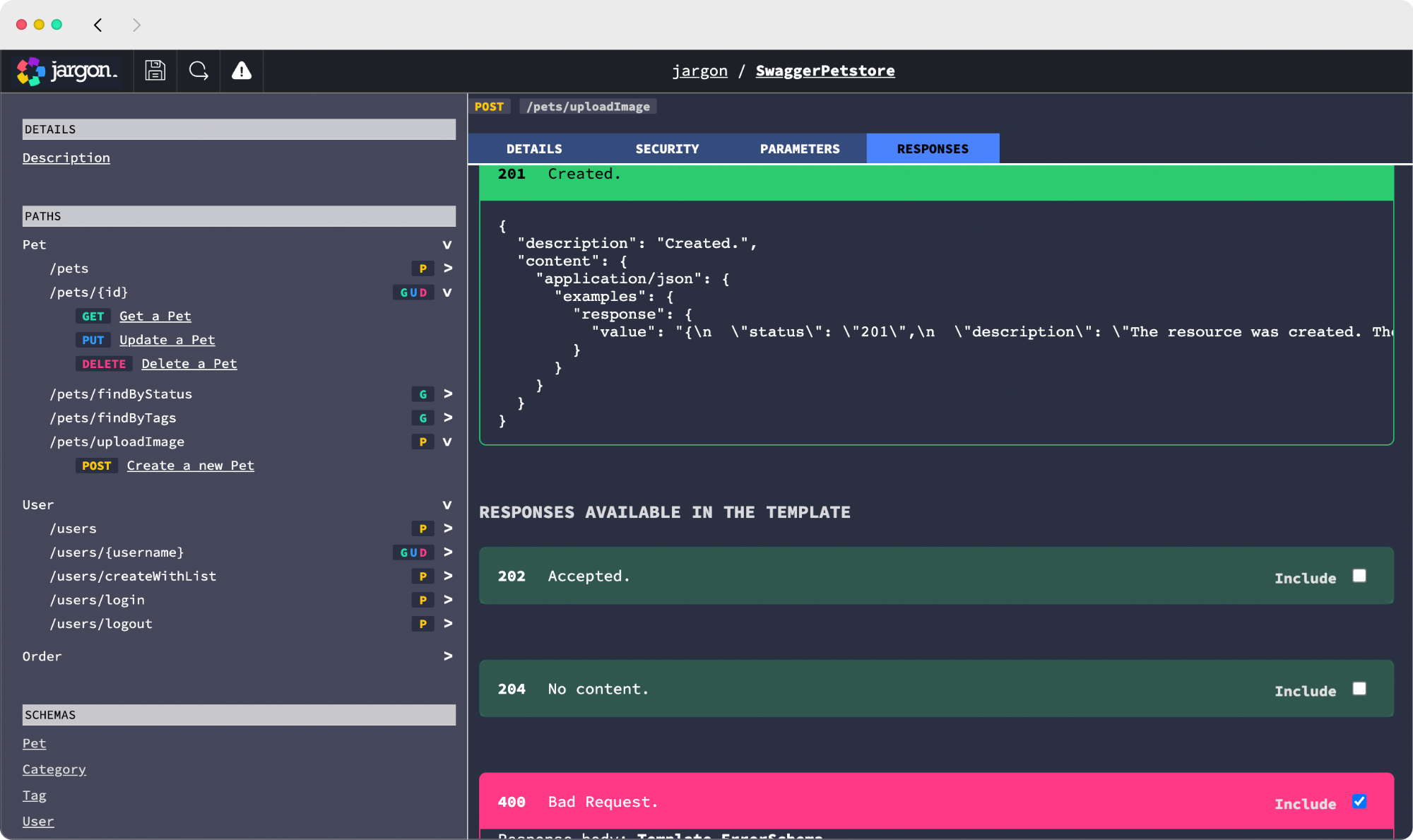Click the POST tag beside Create a new Pet
The image size is (1413, 840).
click(97, 466)
